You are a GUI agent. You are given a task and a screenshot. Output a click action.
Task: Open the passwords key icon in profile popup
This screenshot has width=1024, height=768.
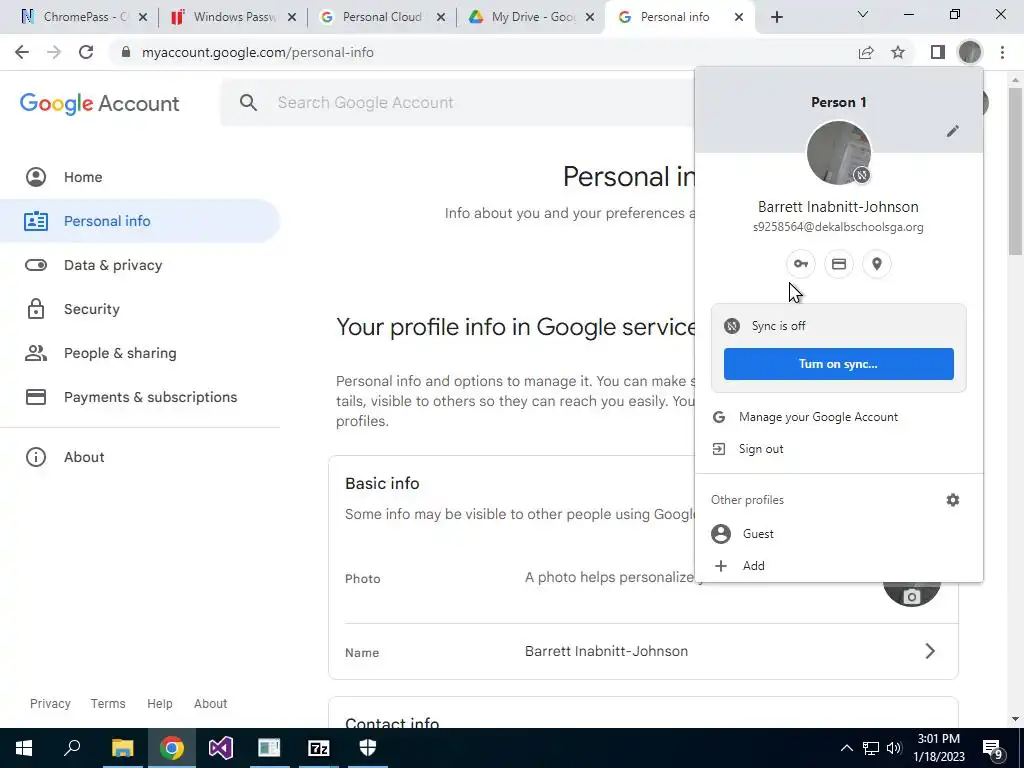(801, 264)
